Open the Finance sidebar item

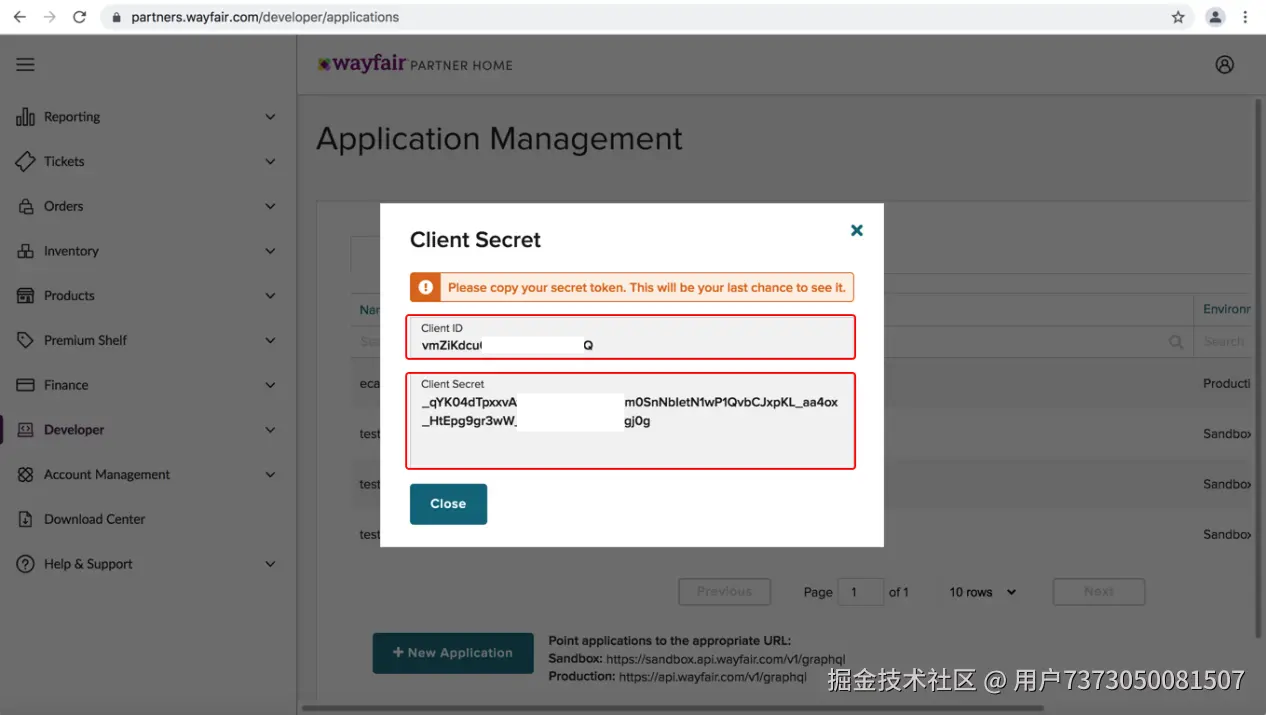148,385
